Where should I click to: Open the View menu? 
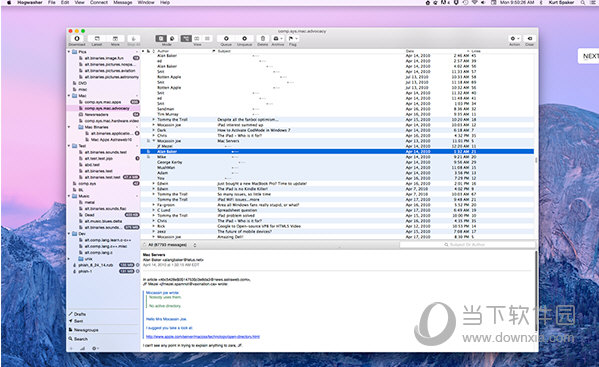pyautogui.click(x=79, y=2)
